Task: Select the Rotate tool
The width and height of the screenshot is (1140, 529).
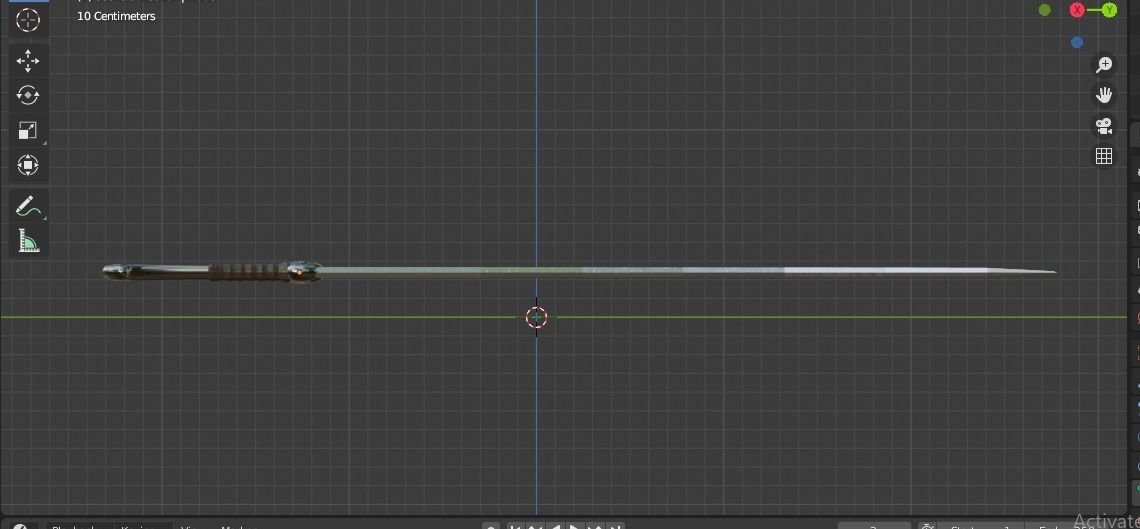Action: (x=28, y=96)
